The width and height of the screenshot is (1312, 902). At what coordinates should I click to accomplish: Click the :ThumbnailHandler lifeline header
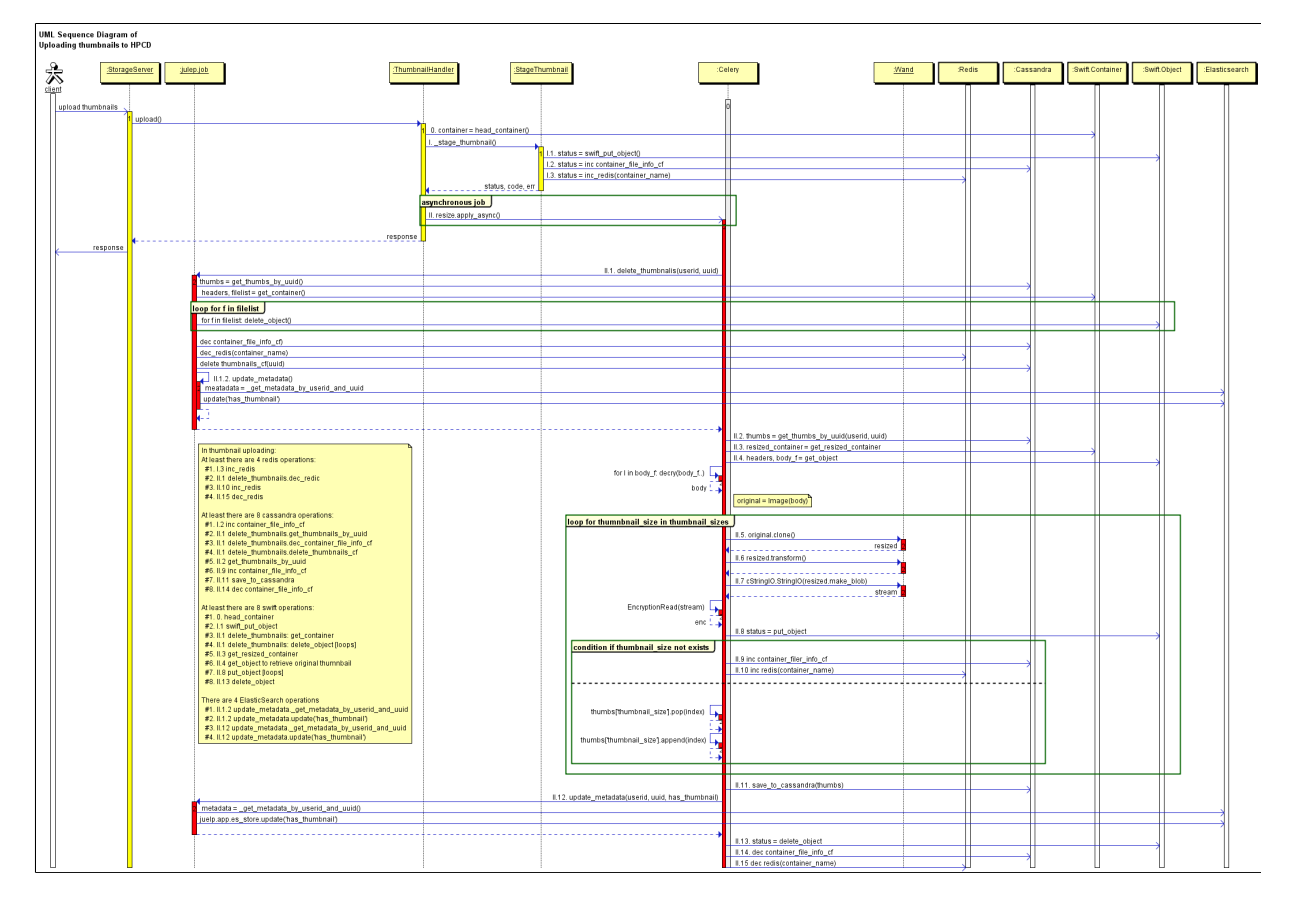tap(423, 71)
